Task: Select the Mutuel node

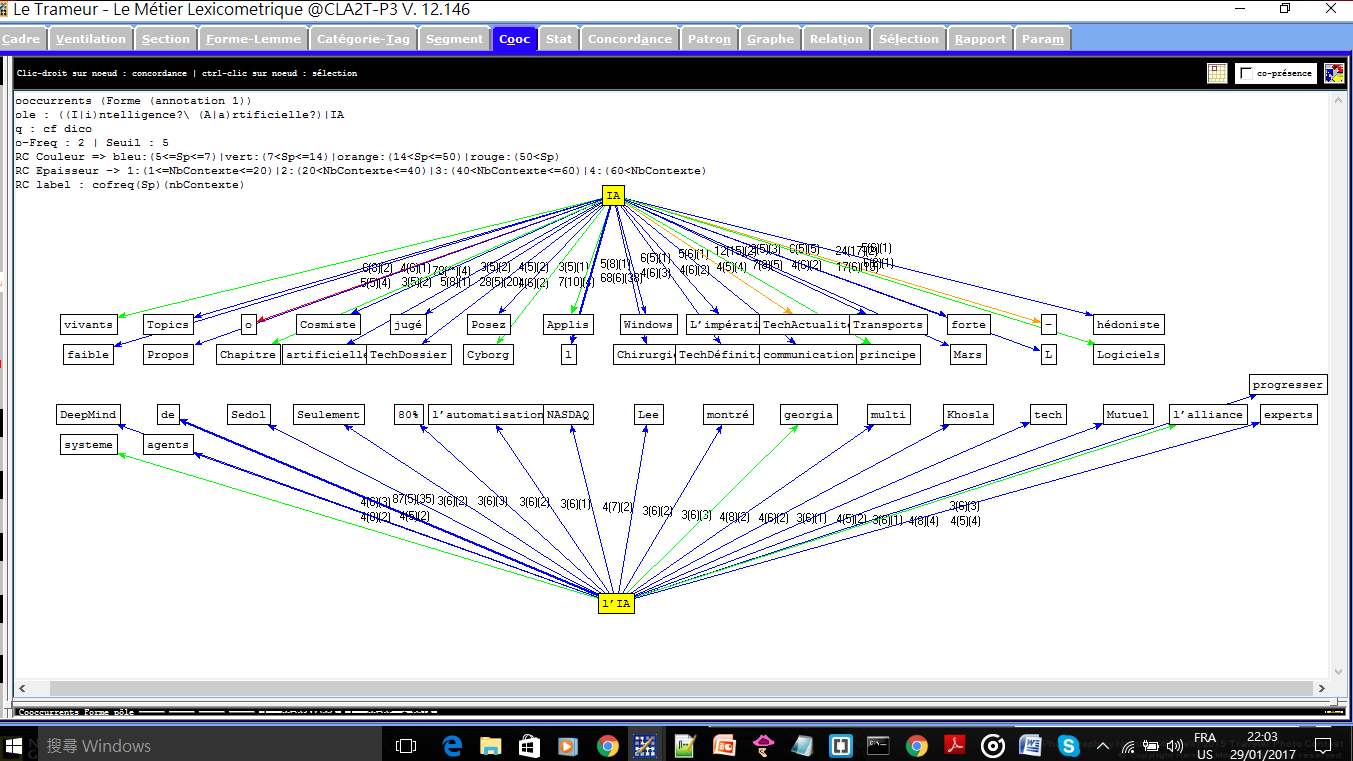Action: coord(1128,415)
